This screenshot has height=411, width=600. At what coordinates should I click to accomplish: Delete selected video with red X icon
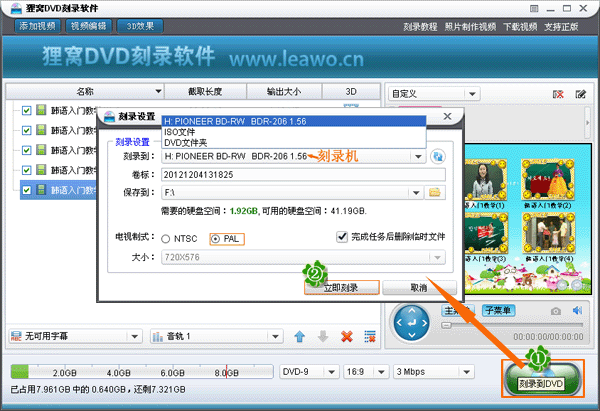point(347,336)
